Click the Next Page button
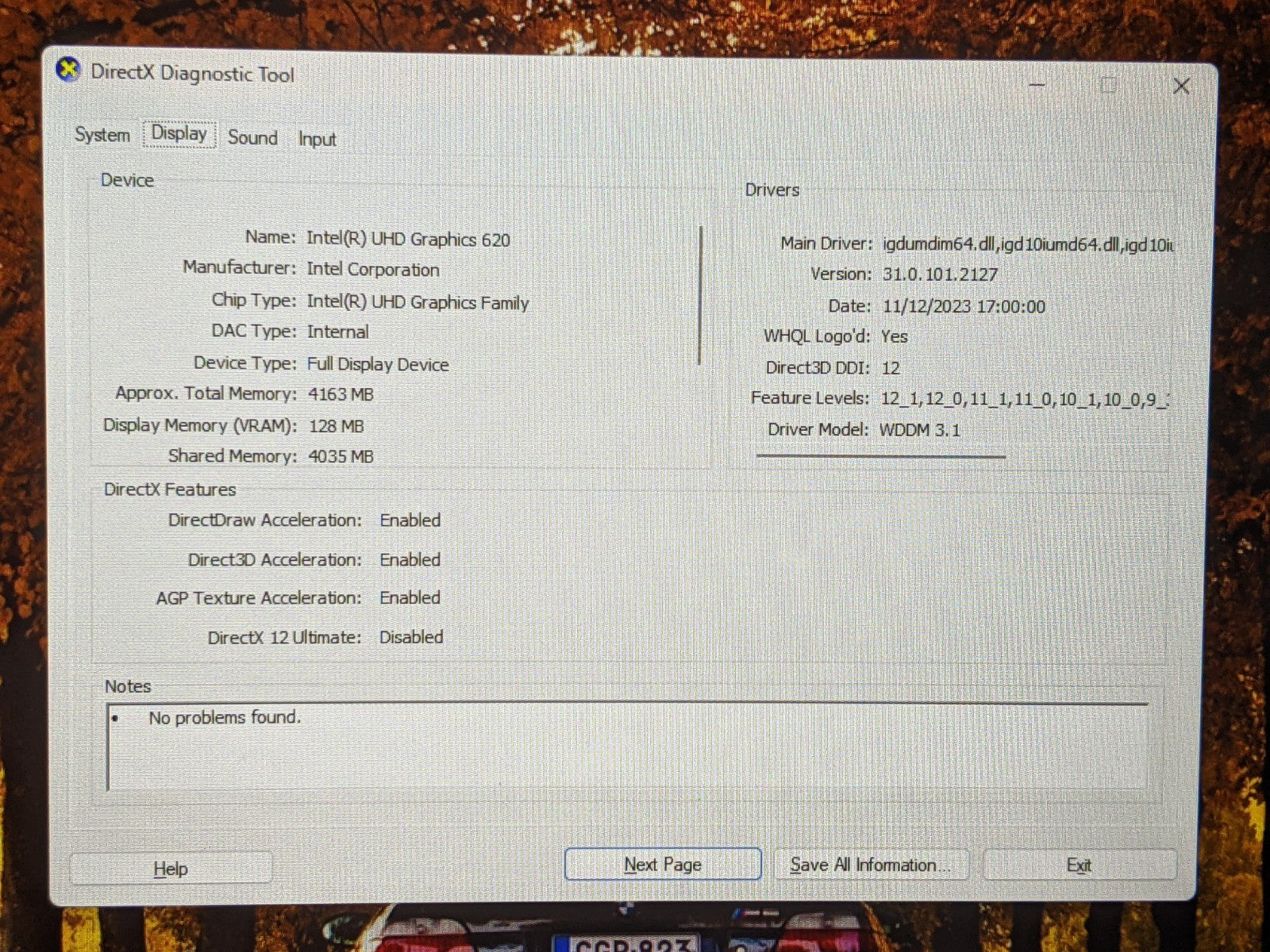Image resolution: width=1270 pixels, height=952 pixels. pyautogui.click(x=663, y=864)
